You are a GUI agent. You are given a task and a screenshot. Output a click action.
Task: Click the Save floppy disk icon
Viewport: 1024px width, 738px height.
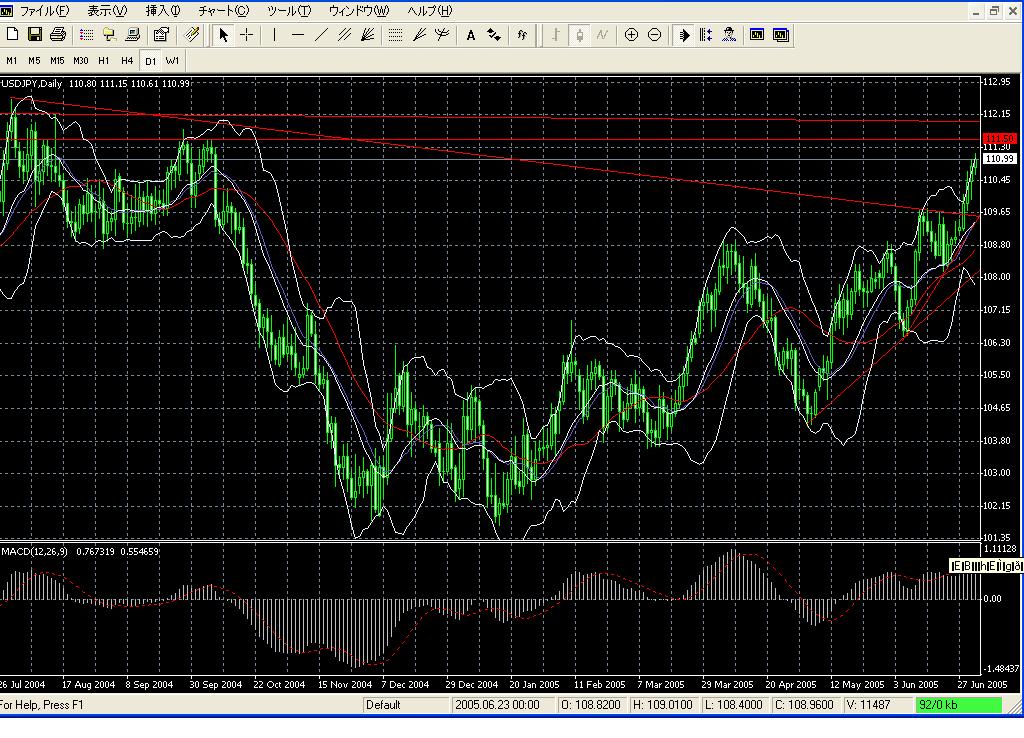pyautogui.click(x=35, y=35)
